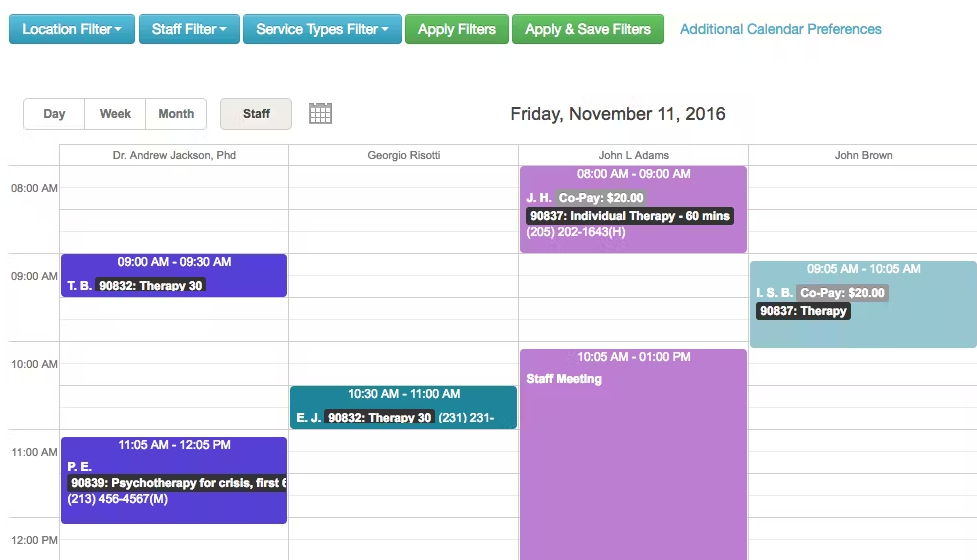Click the John Brown column header
This screenshot has width=977, height=560.
[863, 155]
